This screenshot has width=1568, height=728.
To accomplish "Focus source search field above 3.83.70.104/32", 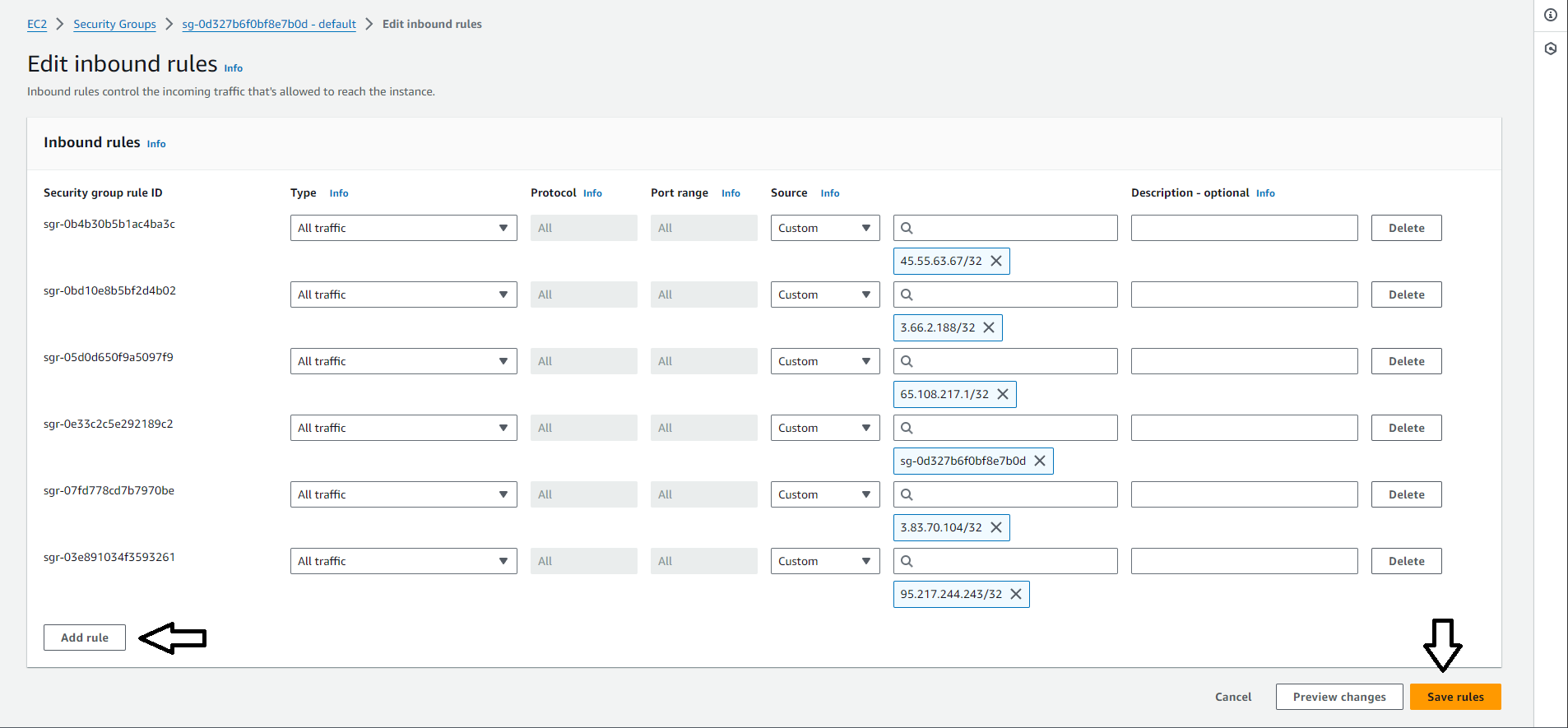I will (1005, 494).
